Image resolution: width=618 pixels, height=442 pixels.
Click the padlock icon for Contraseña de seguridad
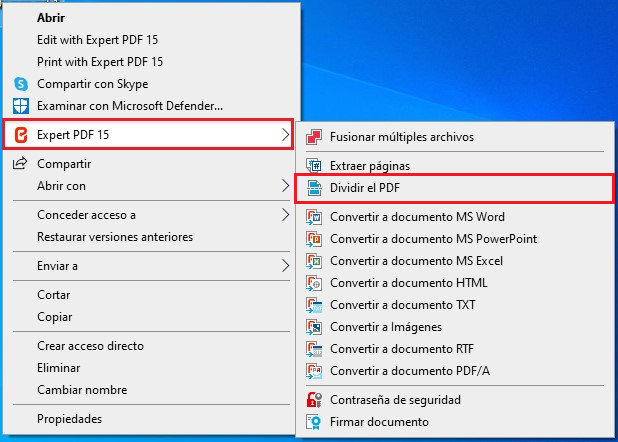coord(314,400)
